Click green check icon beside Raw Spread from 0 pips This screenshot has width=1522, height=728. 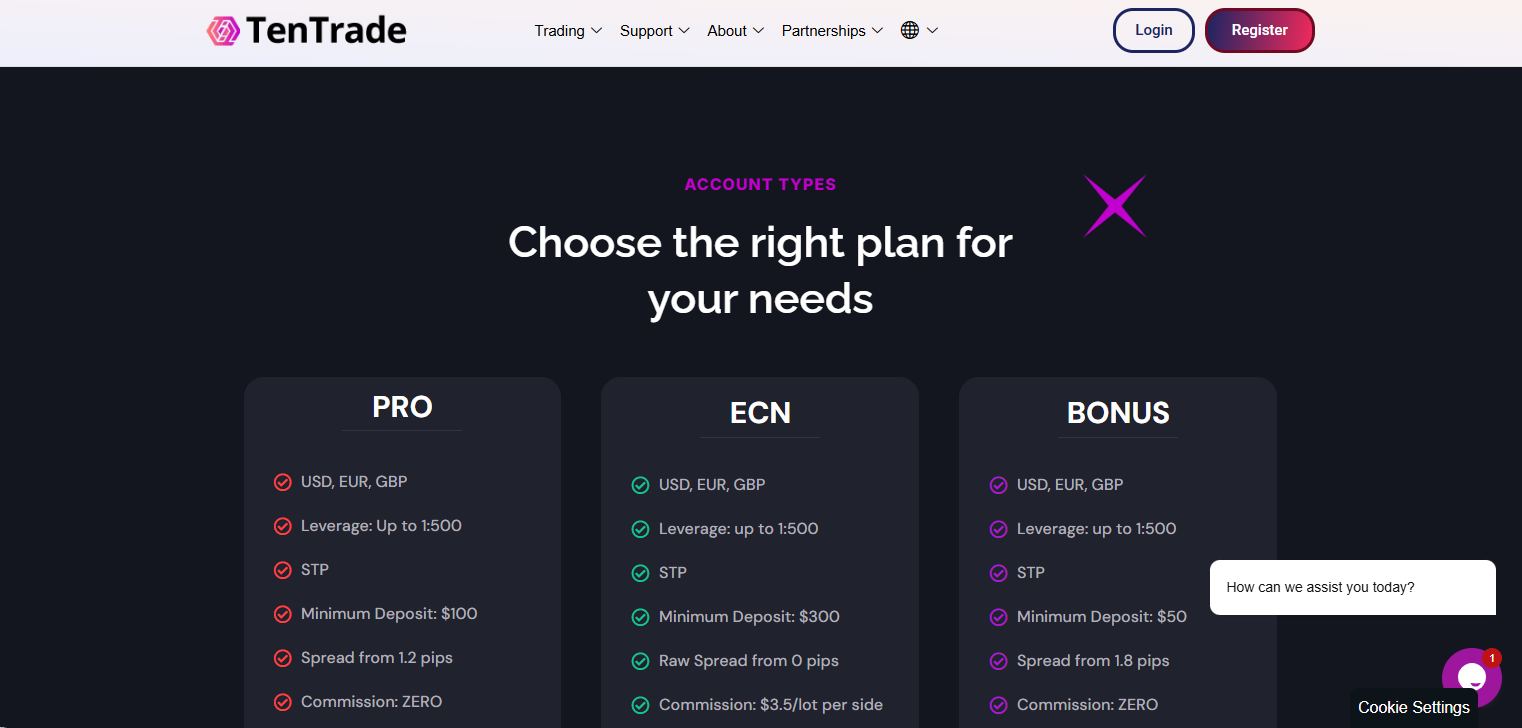(641, 662)
